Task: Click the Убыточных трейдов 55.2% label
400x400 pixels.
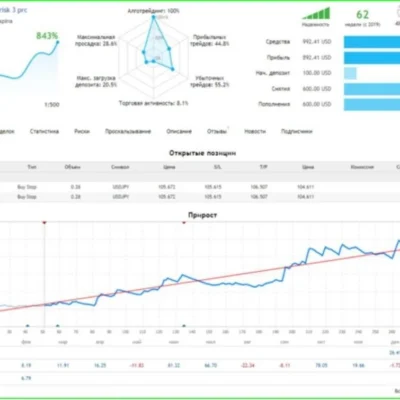Action: coord(210,81)
